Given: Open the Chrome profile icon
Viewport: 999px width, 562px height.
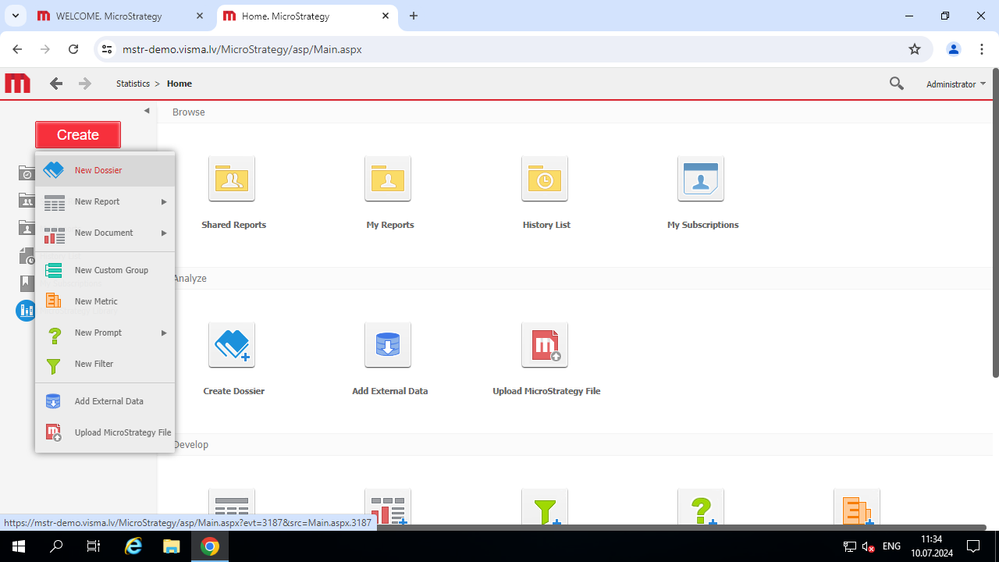Looking at the screenshot, I should [x=953, y=49].
